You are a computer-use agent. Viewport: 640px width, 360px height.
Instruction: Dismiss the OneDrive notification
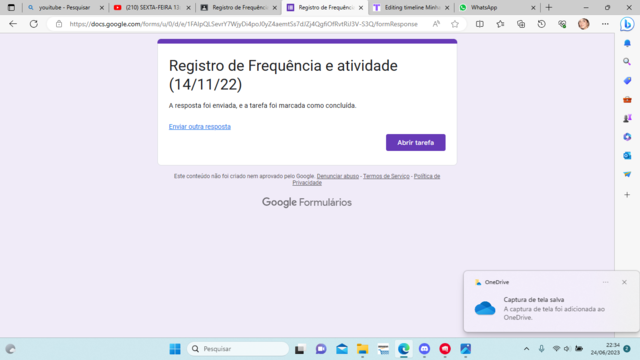coord(624,282)
